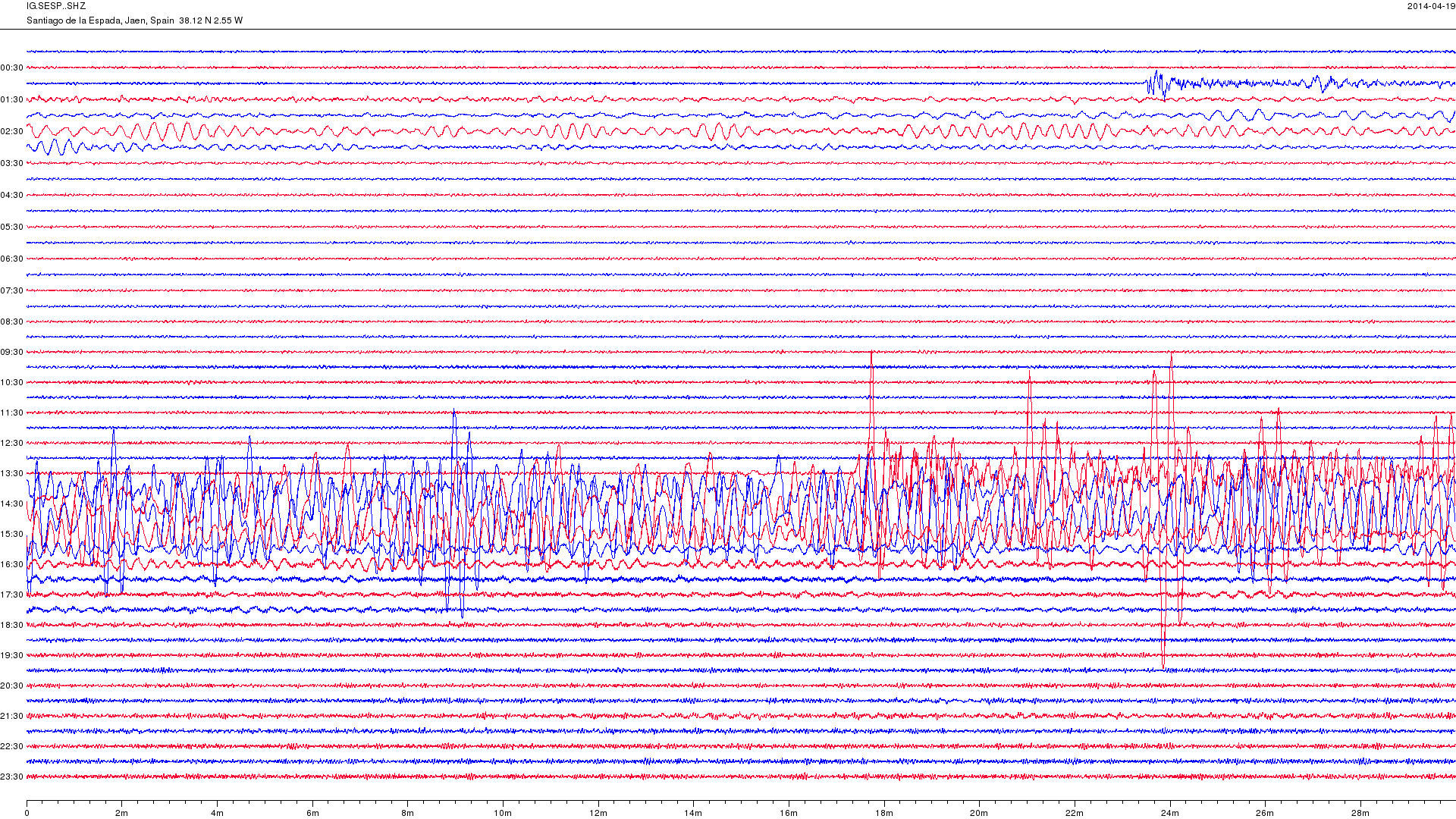Click the 8m axis tick label
1456x819 pixels.
point(407,814)
